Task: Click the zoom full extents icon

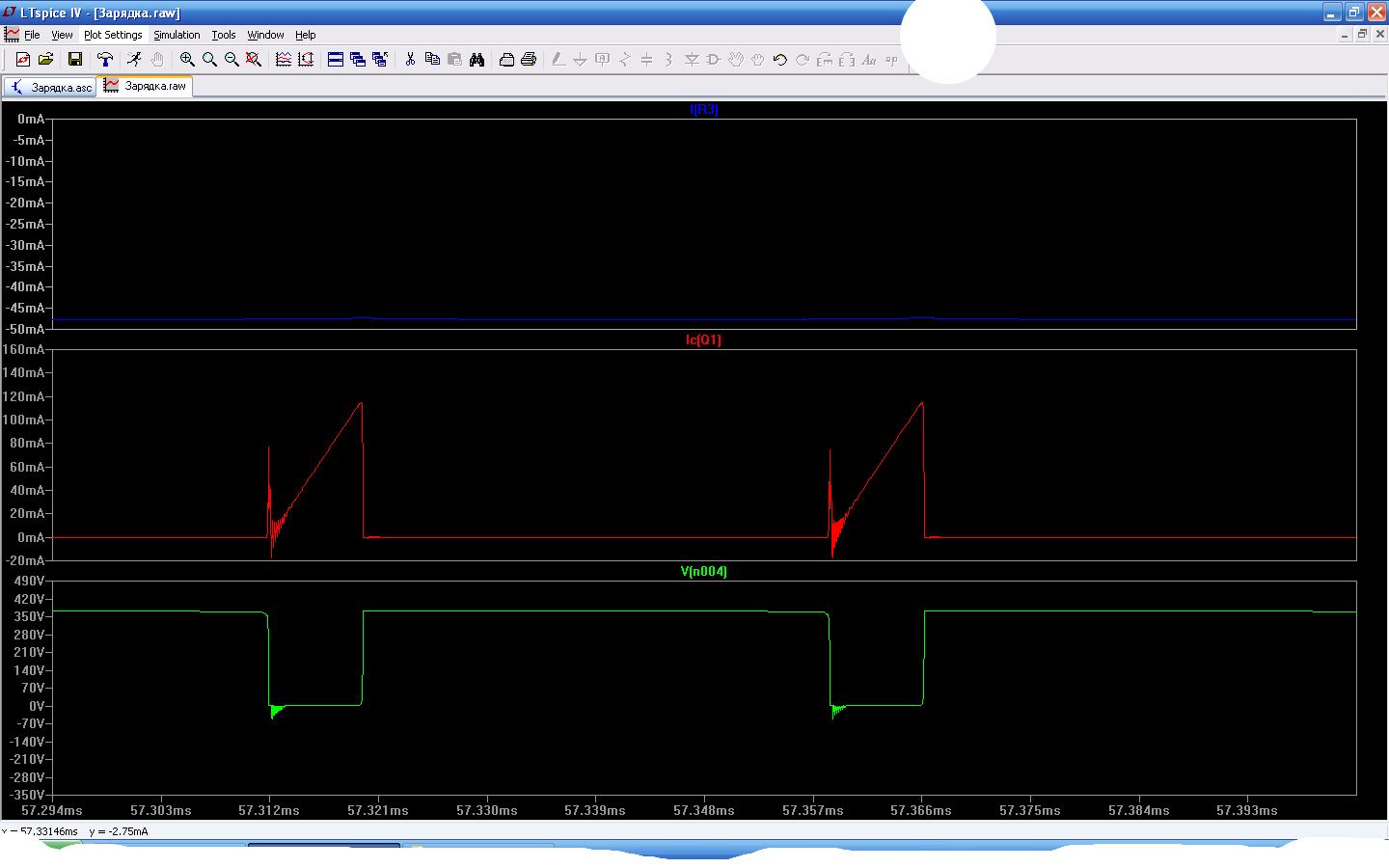Action: (x=254, y=60)
